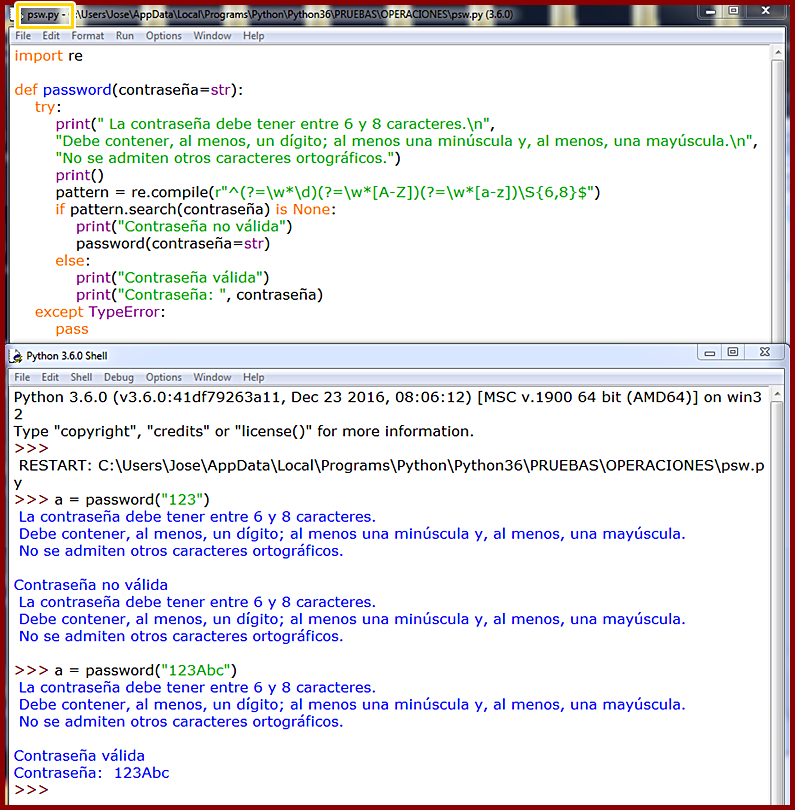Open File menu in Python Shell window

[22, 377]
